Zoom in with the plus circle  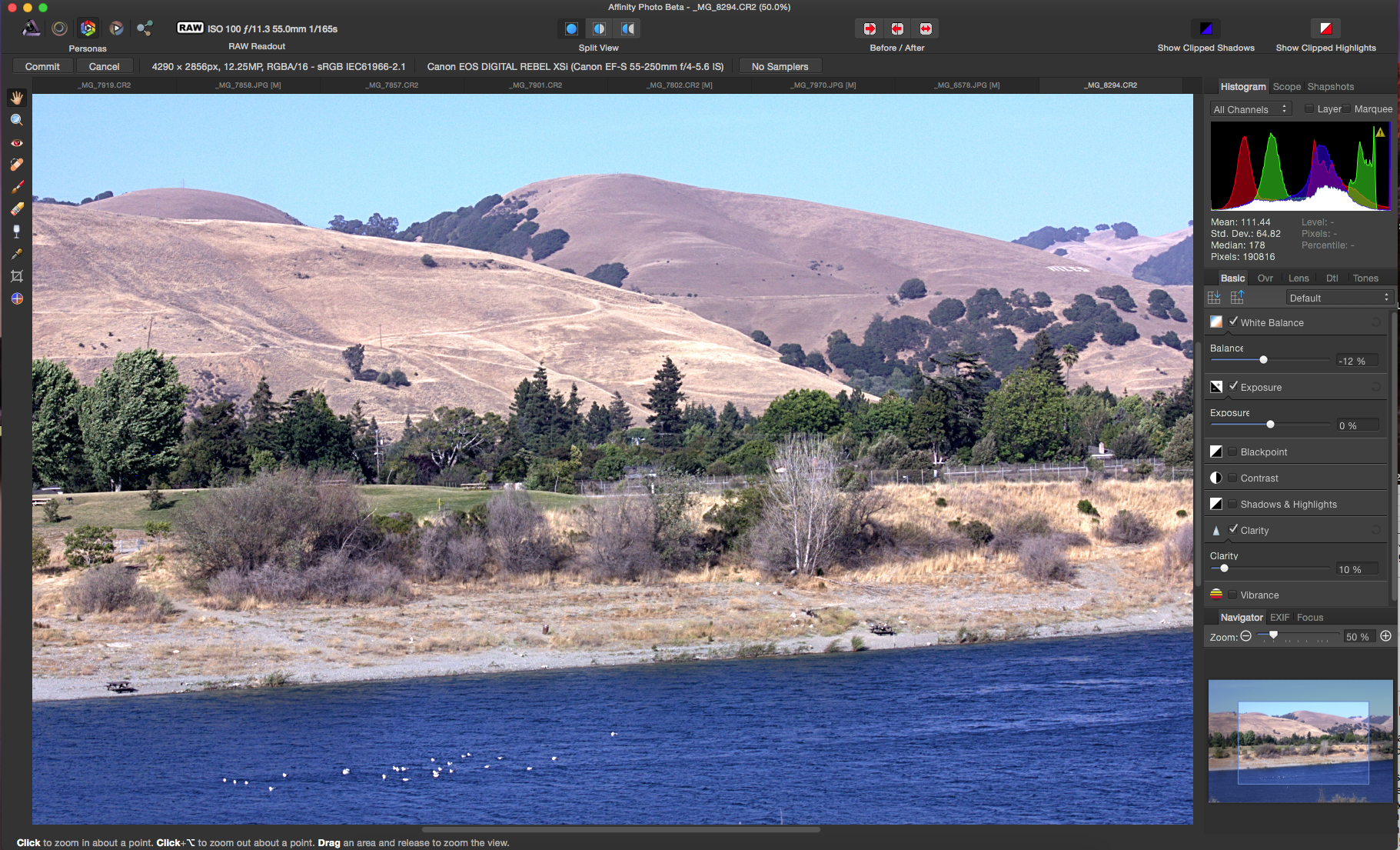(1385, 635)
